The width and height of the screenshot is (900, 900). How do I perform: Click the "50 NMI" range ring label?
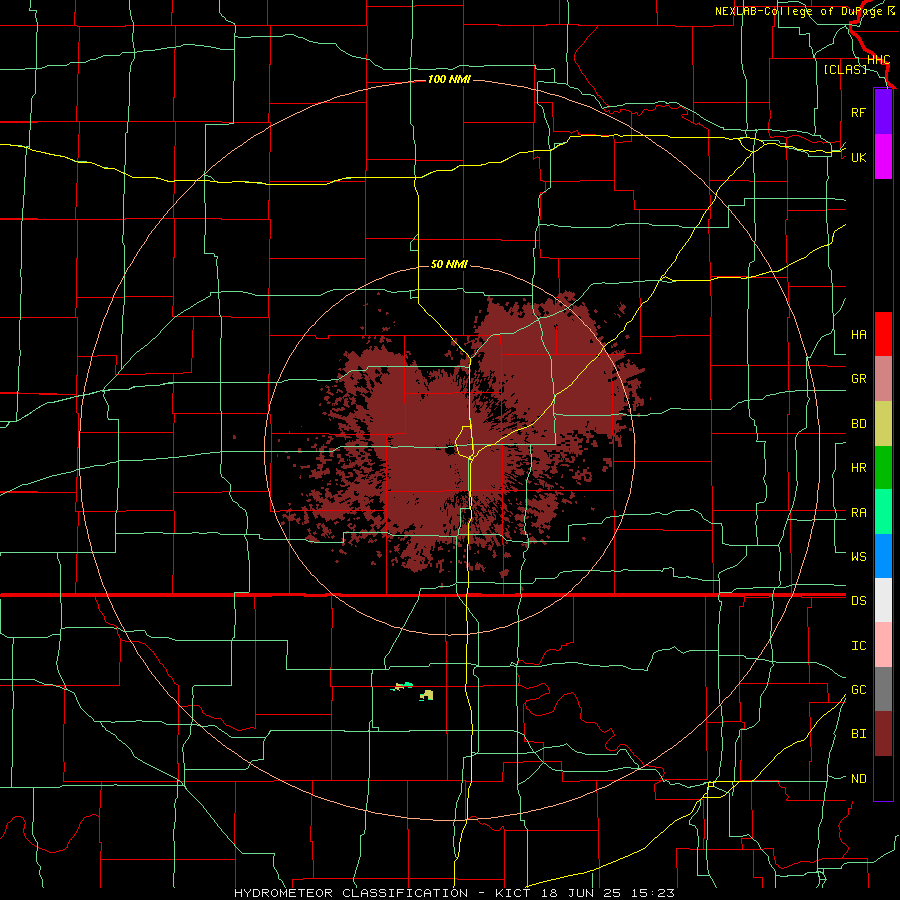pos(449,264)
